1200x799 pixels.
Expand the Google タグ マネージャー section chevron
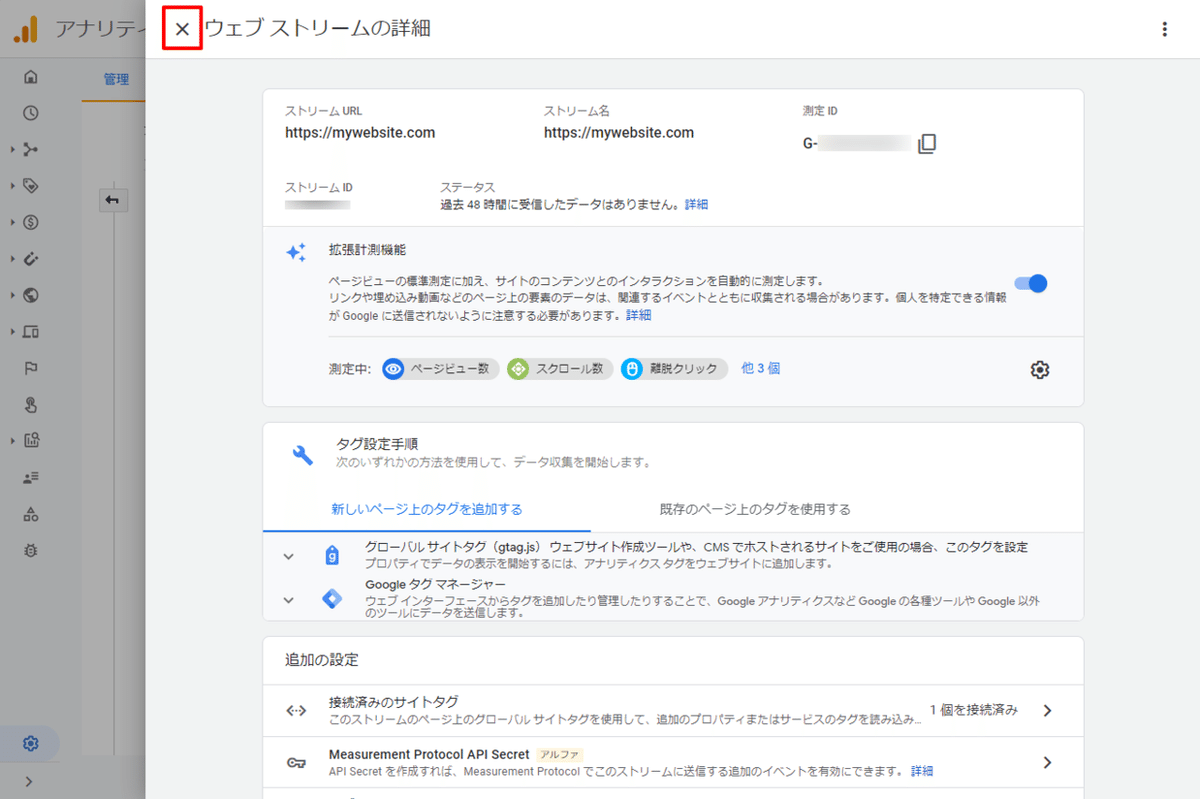[288, 600]
